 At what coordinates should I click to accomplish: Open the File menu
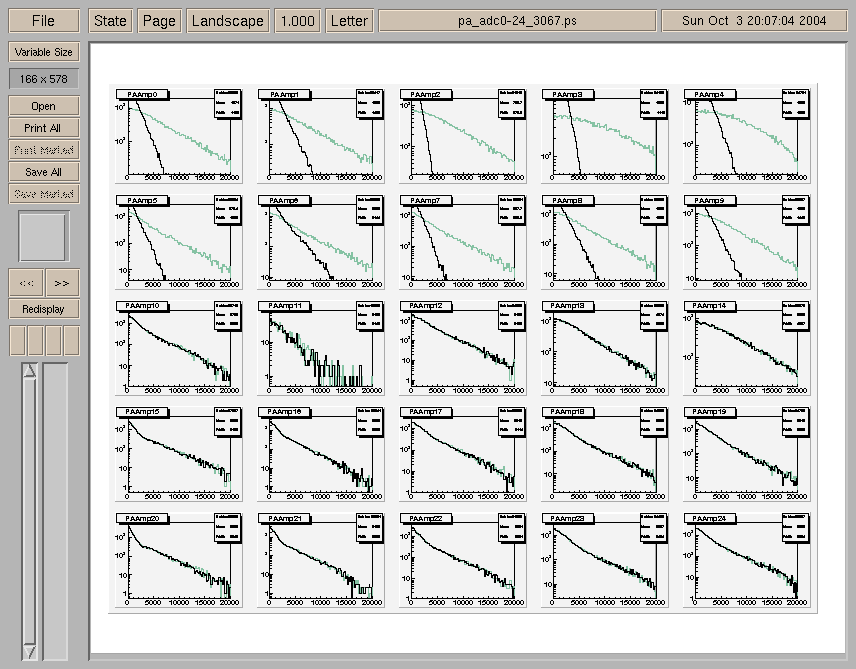point(44,21)
